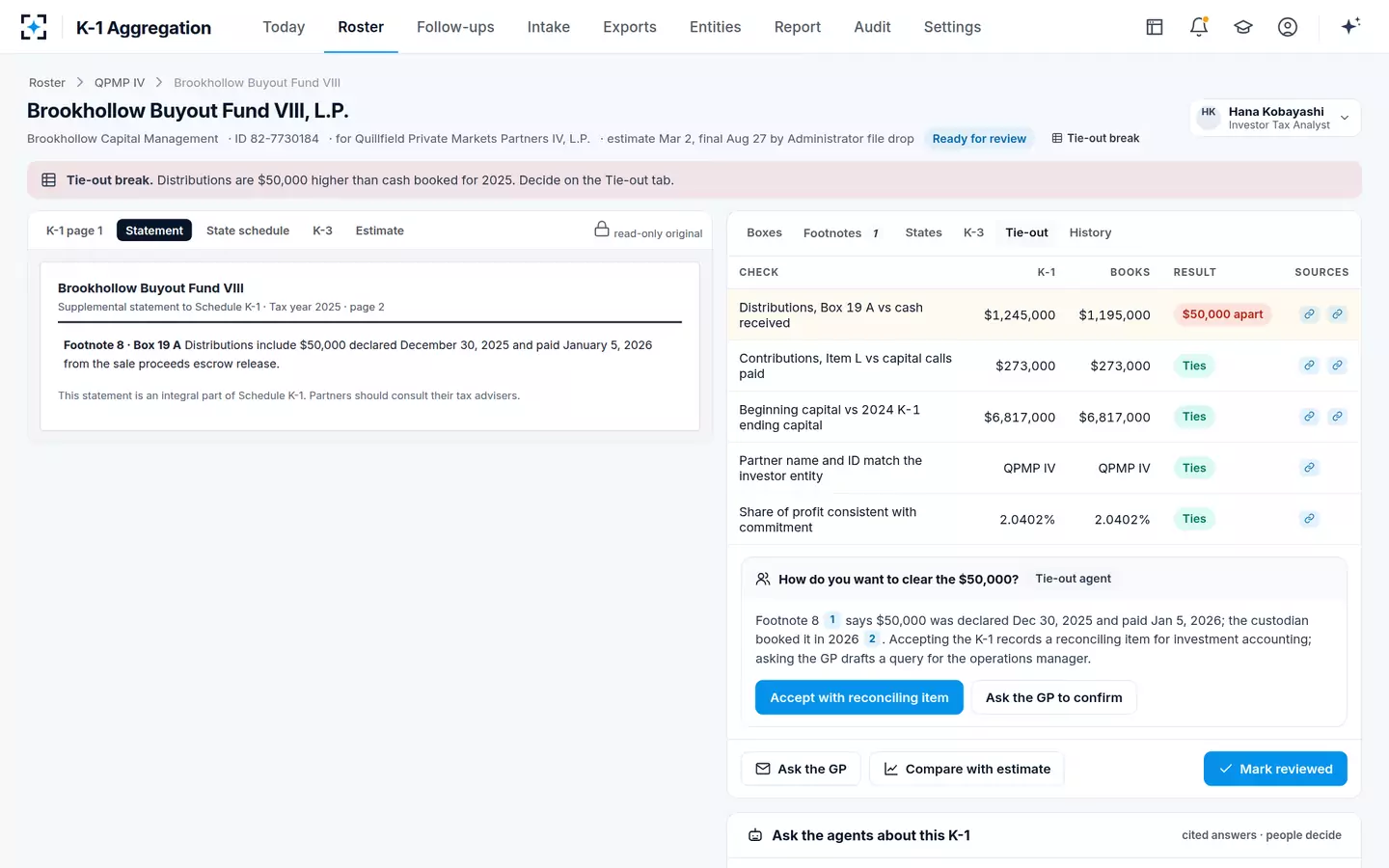The height and width of the screenshot is (868, 1389).
Task: Open source link for Share of profit row
Action: pyautogui.click(x=1309, y=519)
